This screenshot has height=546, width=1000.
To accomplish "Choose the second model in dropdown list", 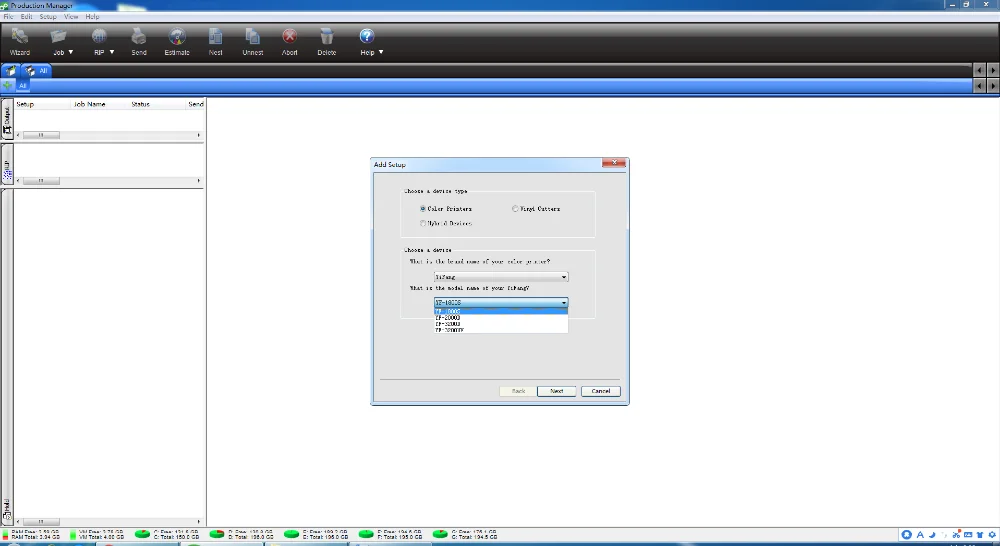I will point(501,318).
